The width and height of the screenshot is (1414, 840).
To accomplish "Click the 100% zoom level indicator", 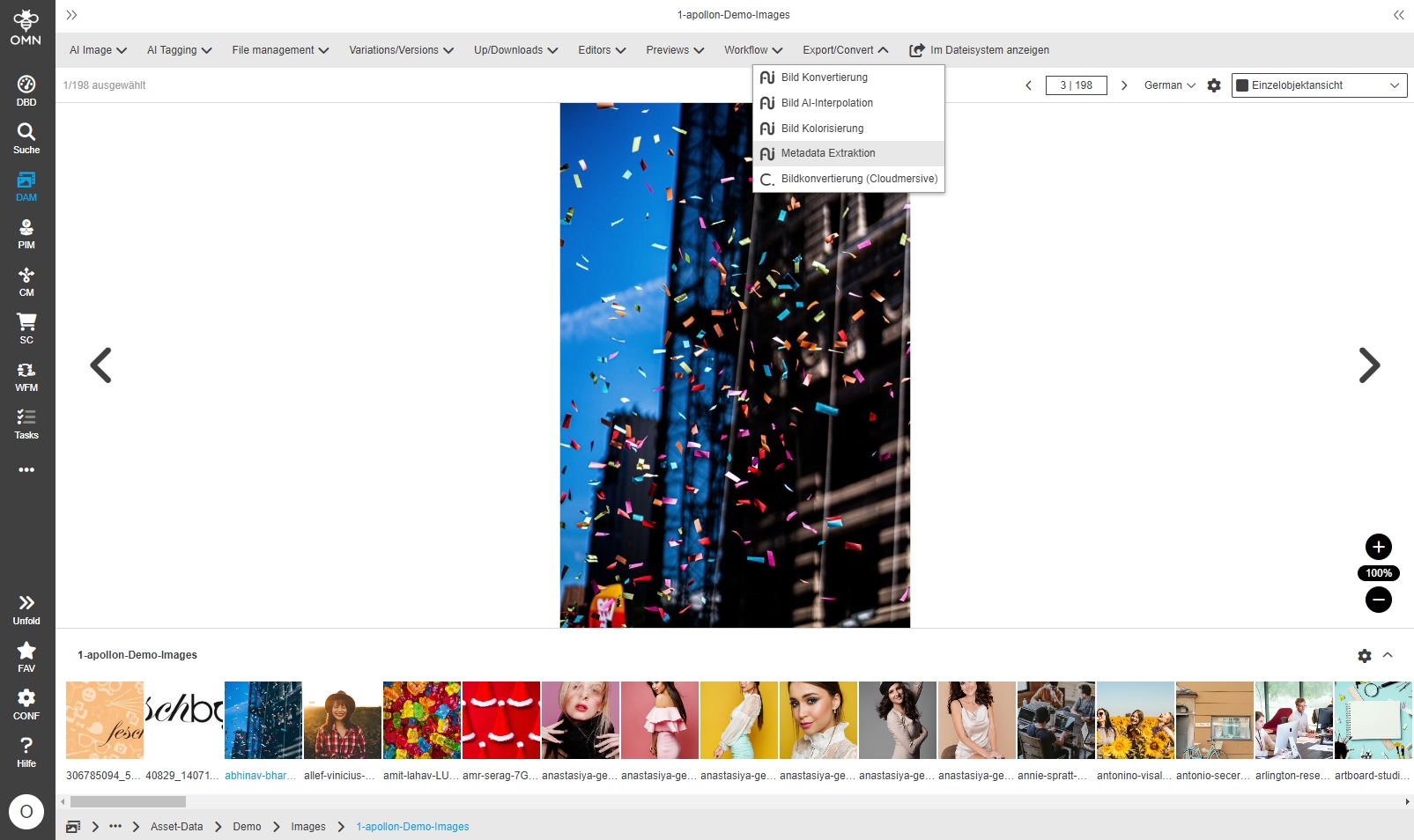I will pos(1379,573).
